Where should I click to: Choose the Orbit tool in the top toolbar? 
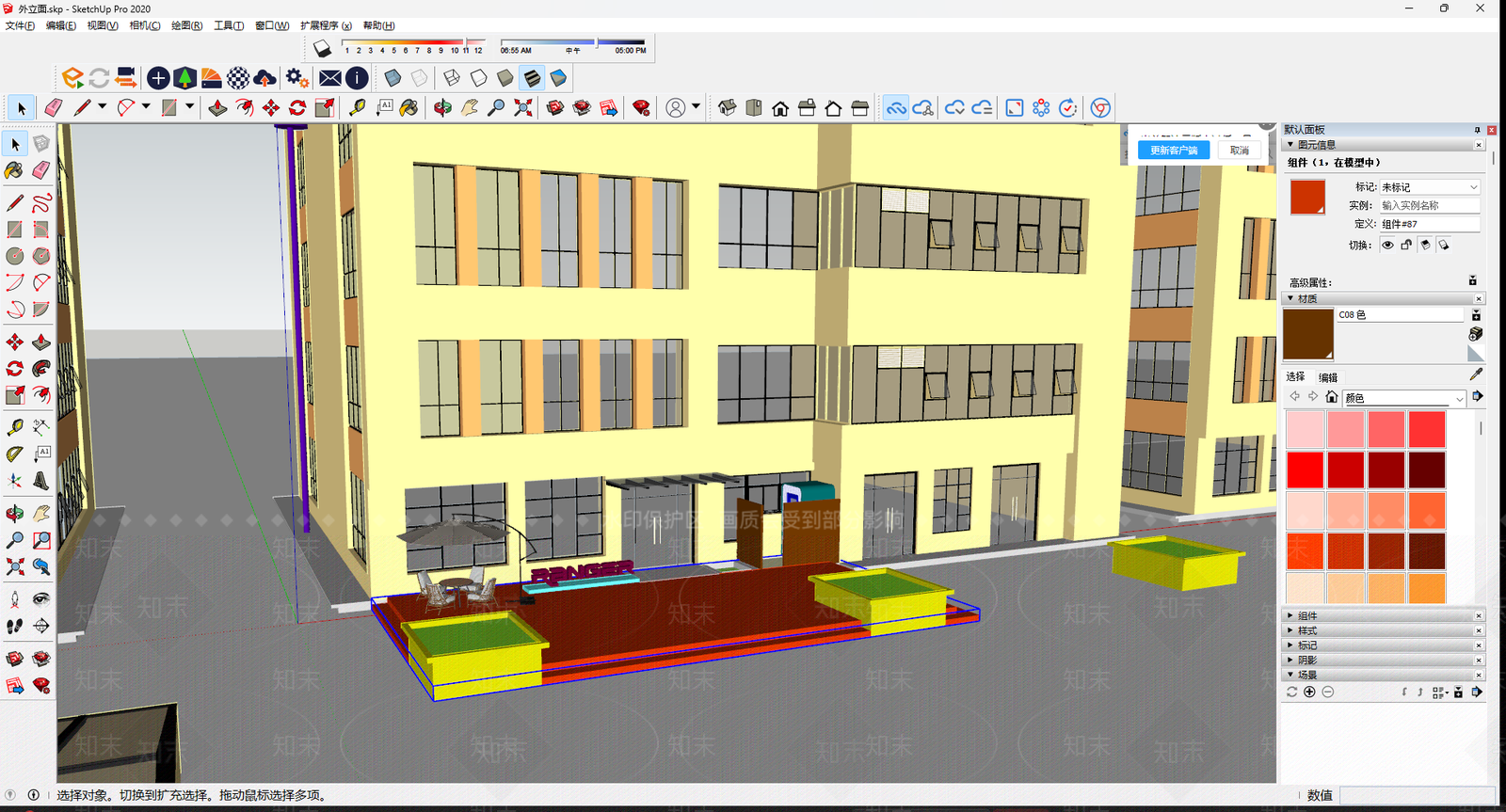pos(442,108)
